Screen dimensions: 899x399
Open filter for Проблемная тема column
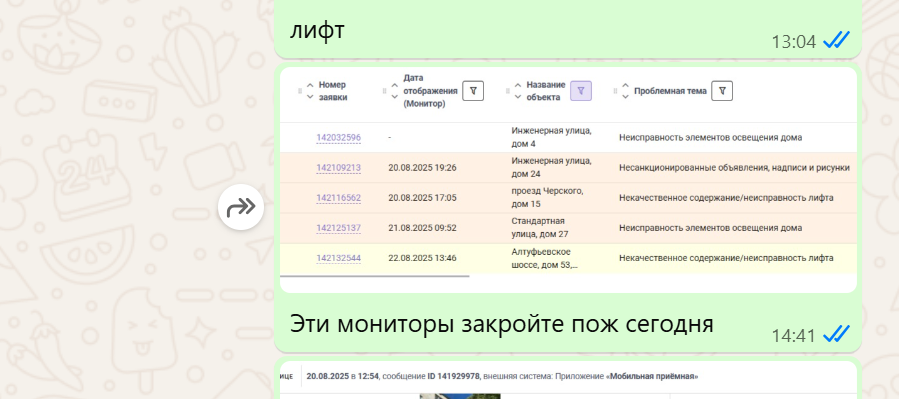pyautogui.click(x=722, y=91)
